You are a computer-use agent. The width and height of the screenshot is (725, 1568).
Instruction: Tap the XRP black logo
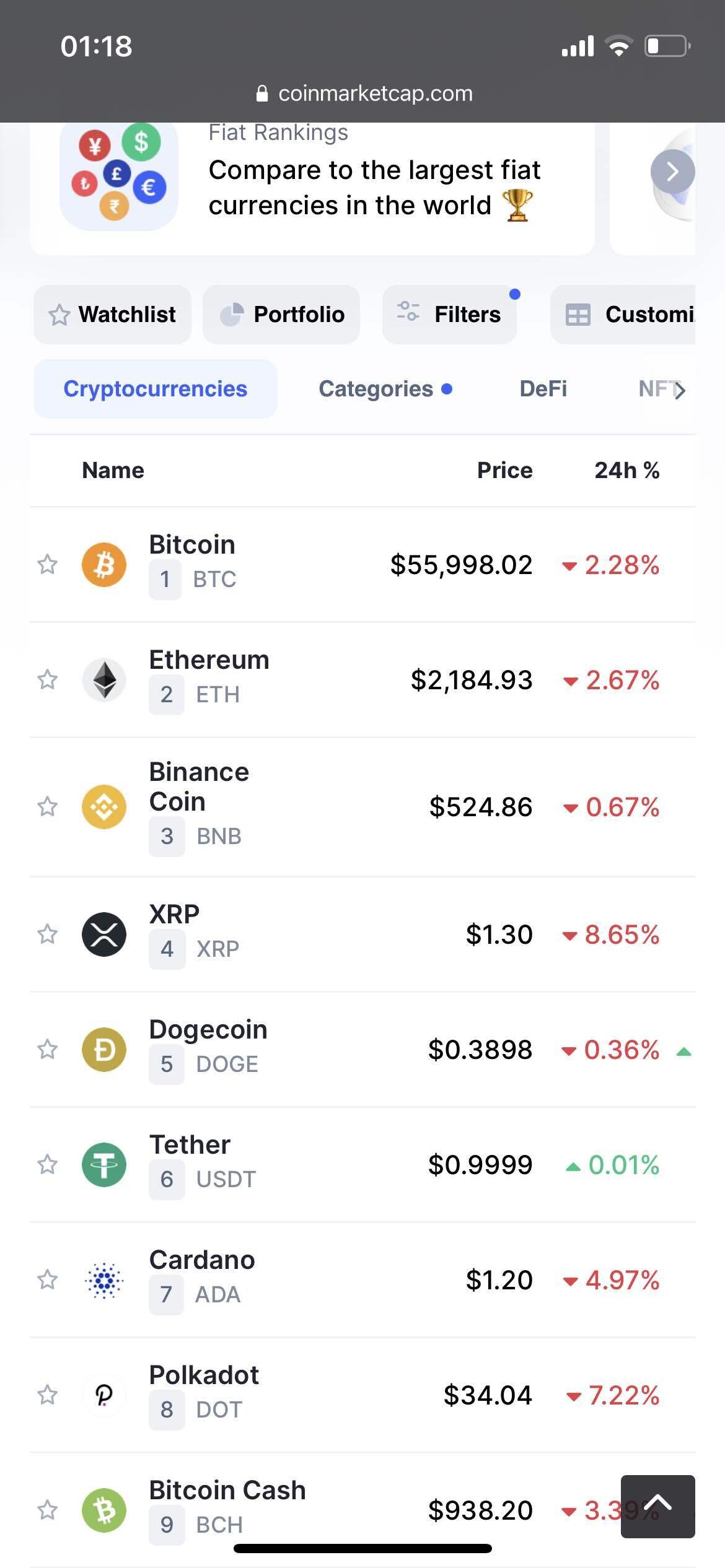pos(104,934)
